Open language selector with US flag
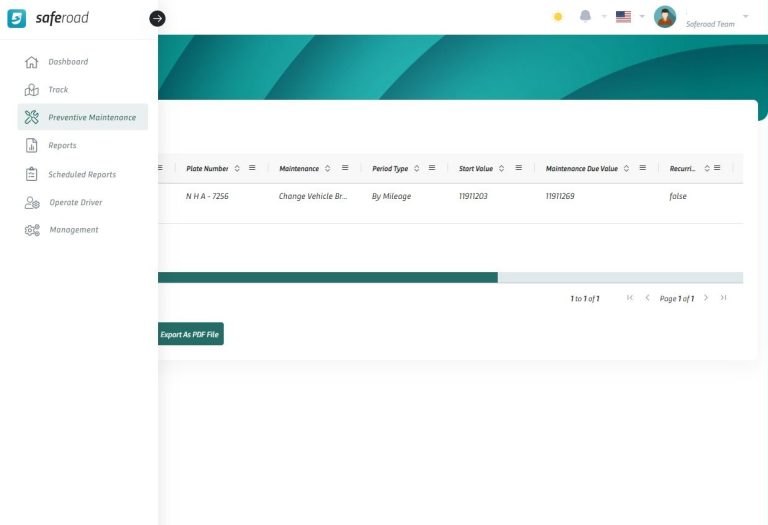Screen dimensions: 768x525 coord(623,17)
